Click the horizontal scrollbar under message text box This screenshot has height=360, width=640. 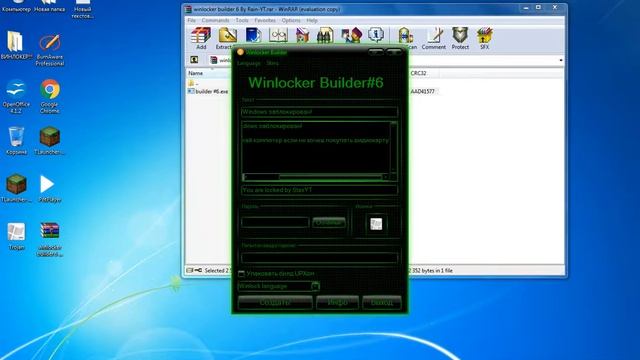(x=315, y=177)
